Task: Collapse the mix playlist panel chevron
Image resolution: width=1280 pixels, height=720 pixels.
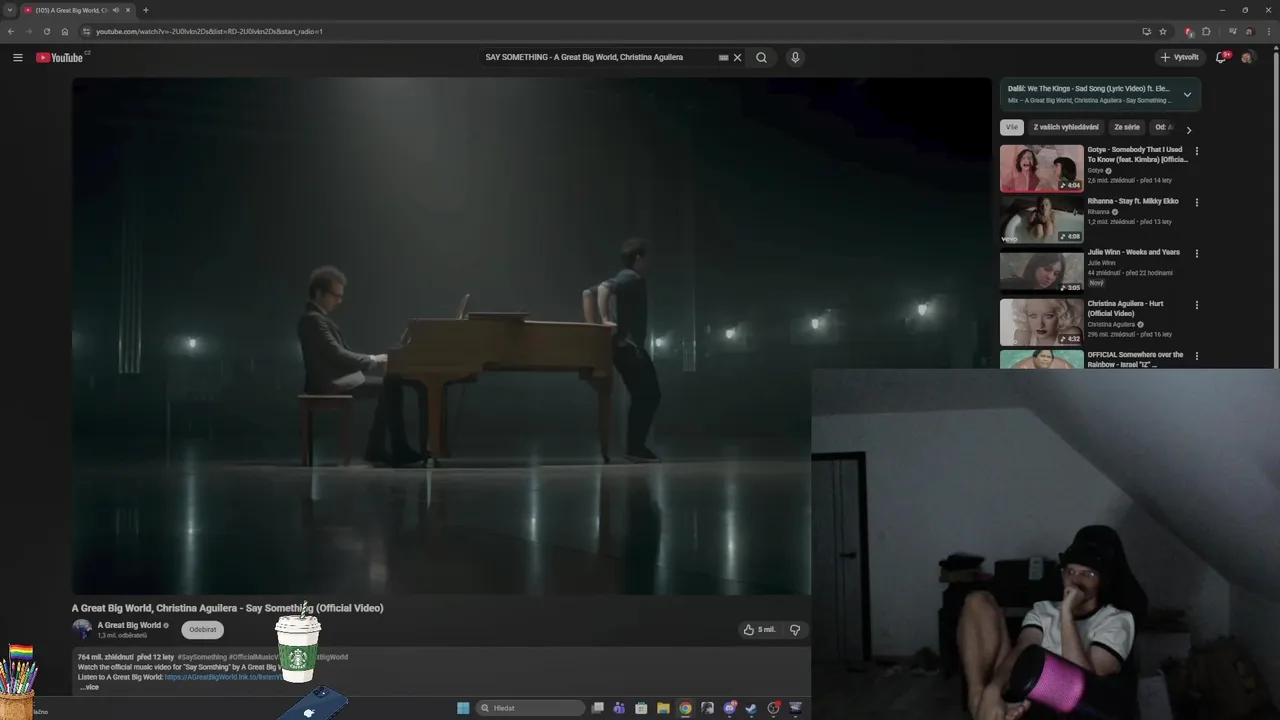Action: click(1187, 95)
